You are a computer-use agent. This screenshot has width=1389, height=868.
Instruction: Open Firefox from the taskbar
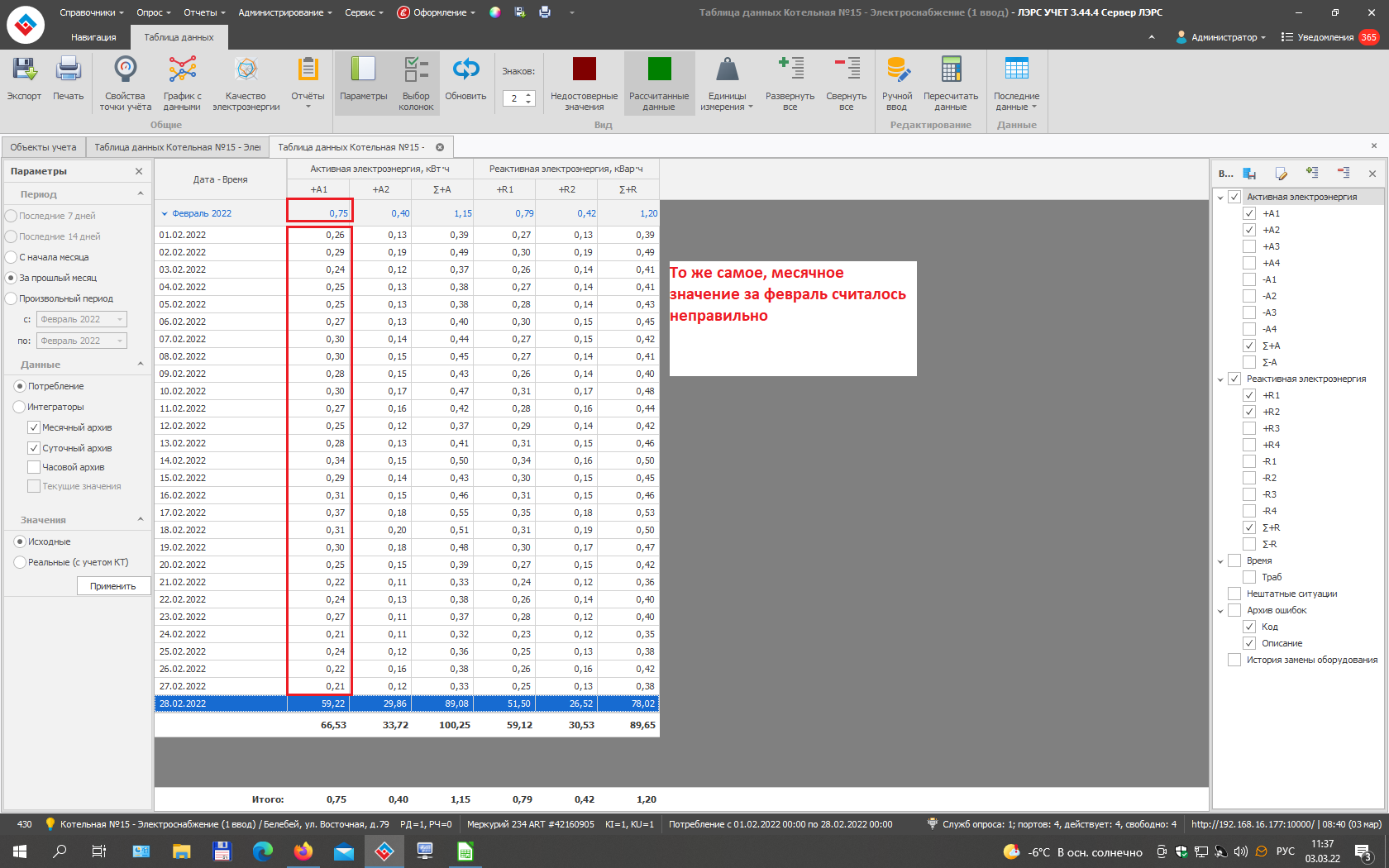click(x=303, y=851)
